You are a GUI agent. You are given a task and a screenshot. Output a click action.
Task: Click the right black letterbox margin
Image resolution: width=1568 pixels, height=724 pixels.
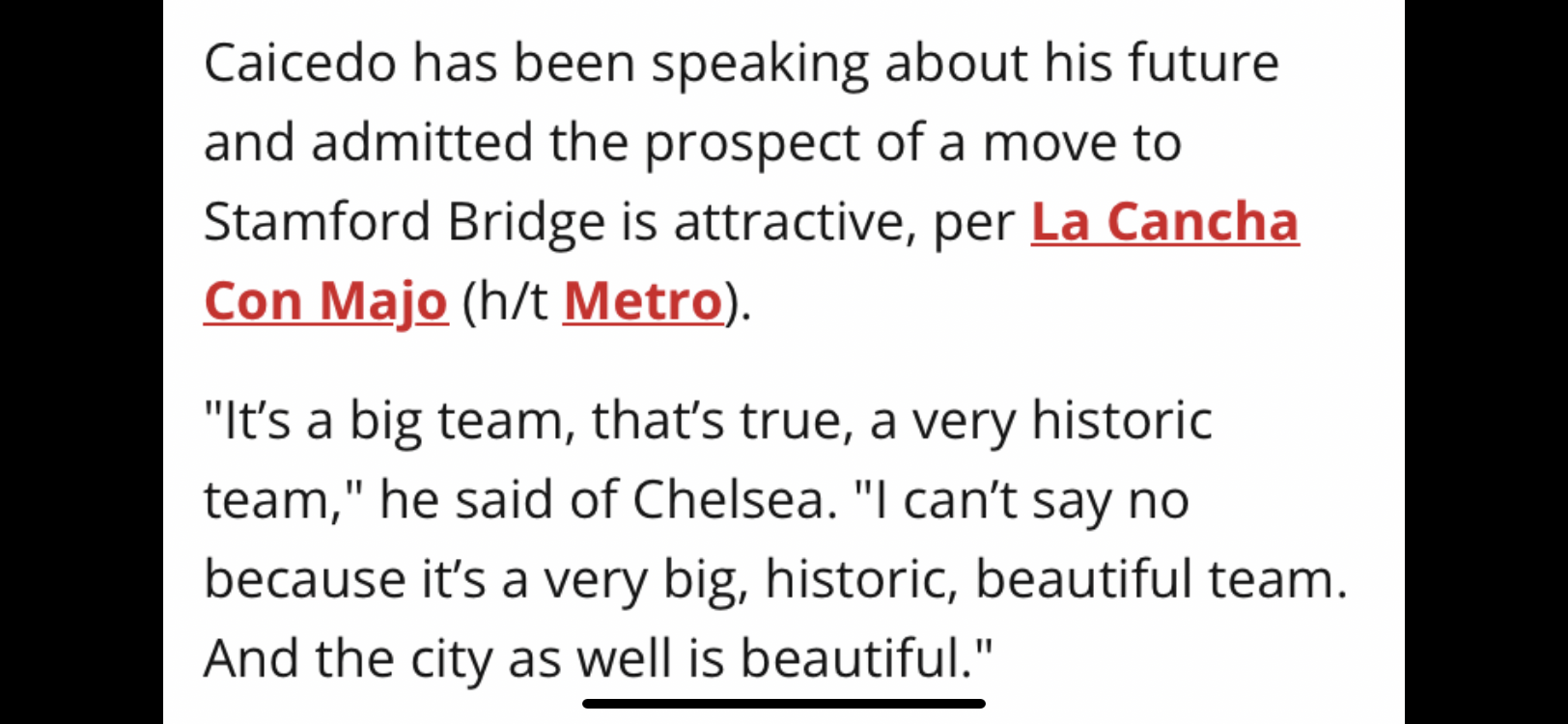pyautogui.click(x=1486, y=362)
